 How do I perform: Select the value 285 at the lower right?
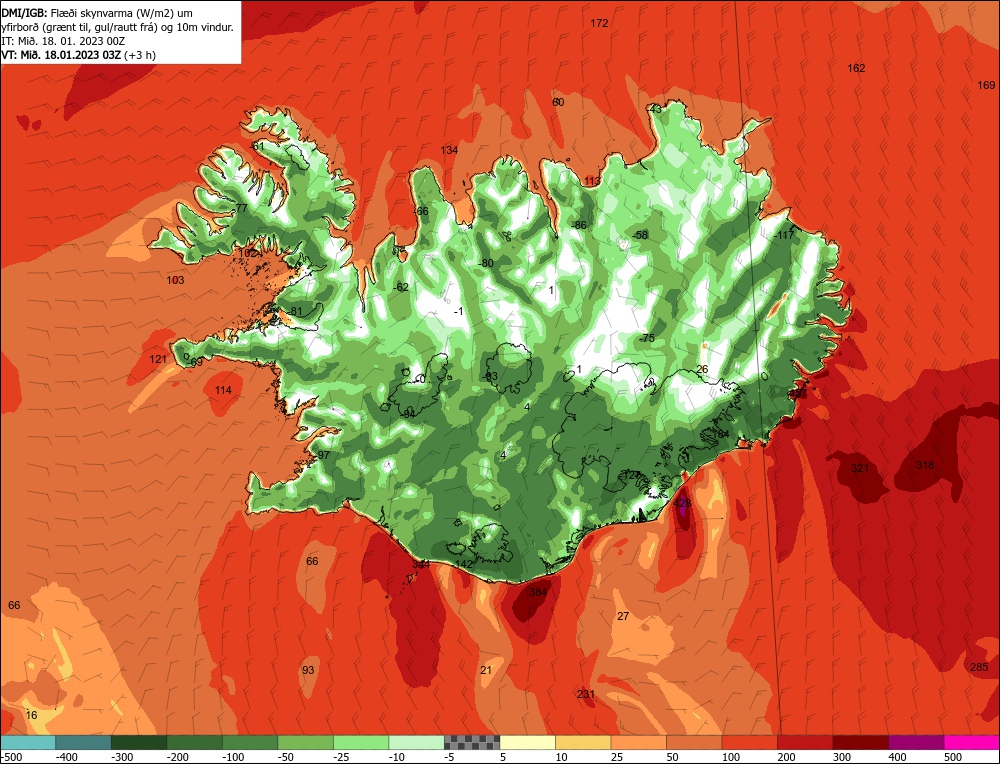click(x=978, y=667)
